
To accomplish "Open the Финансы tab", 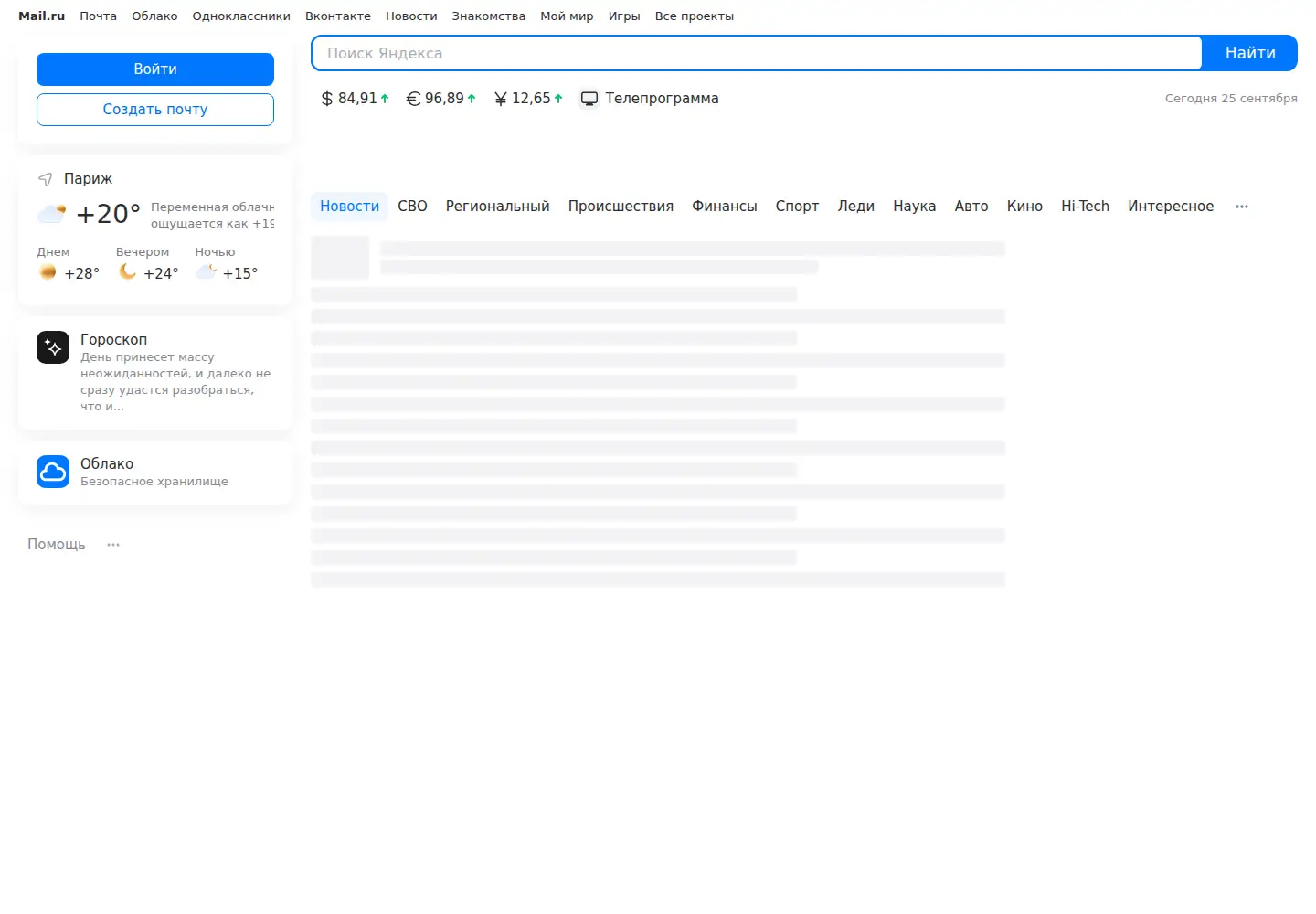I will point(725,207).
